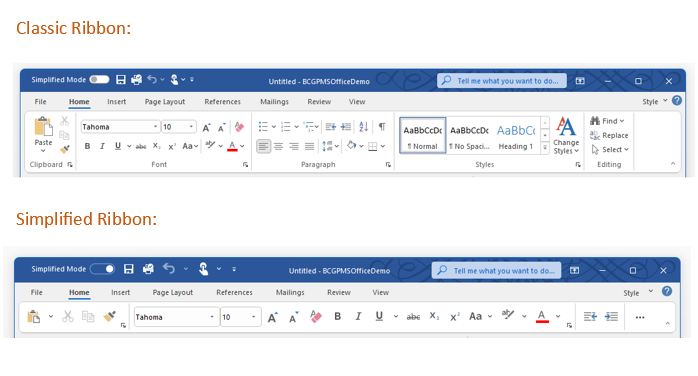Click text highlight pen in Simplified Ribbon
The height and width of the screenshot is (376, 698).
(508, 315)
